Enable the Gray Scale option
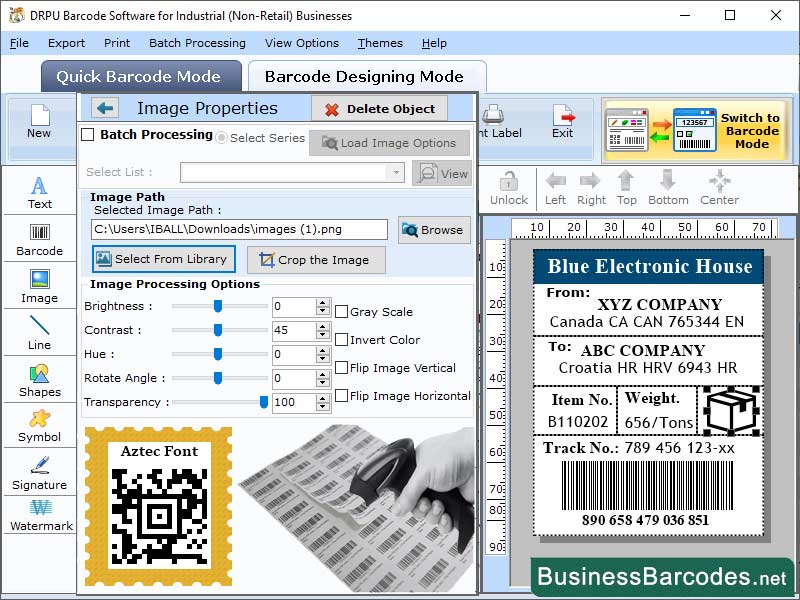The height and width of the screenshot is (600, 800). point(340,311)
